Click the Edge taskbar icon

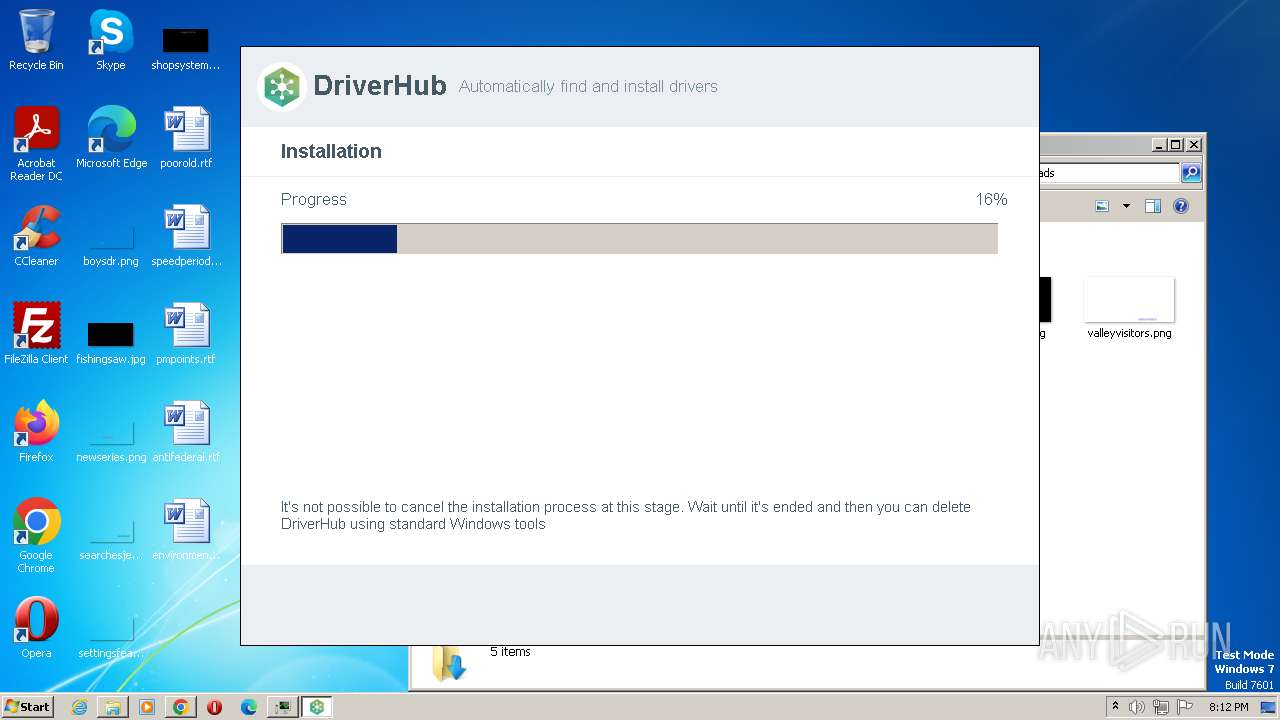click(249, 707)
